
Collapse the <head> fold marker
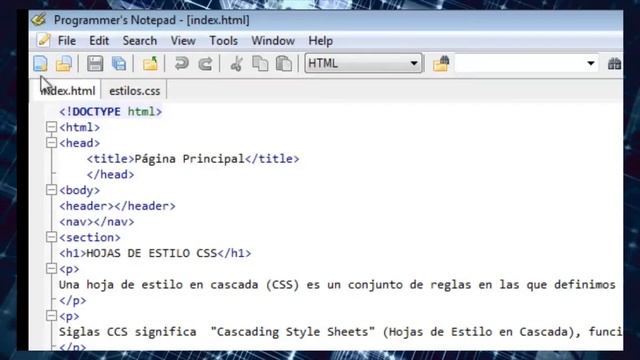click(x=51, y=142)
